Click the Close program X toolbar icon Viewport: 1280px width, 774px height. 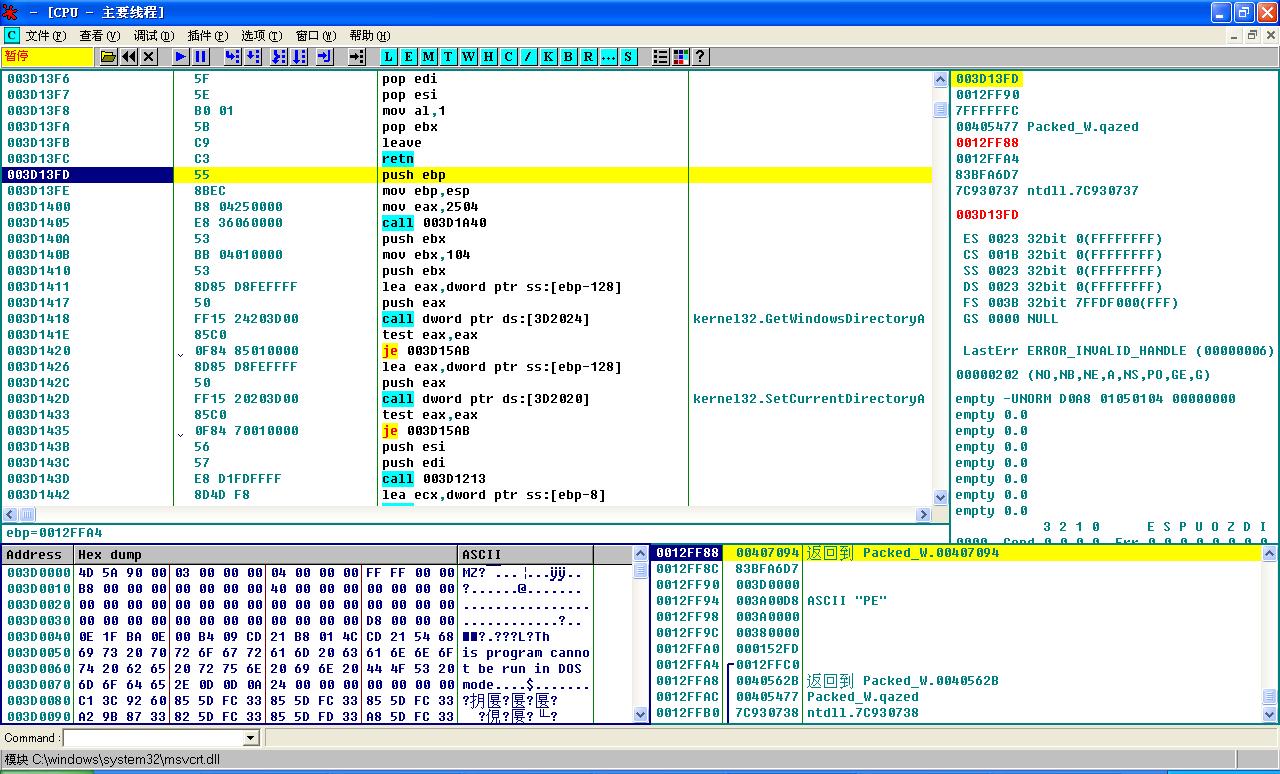[149, 57]
